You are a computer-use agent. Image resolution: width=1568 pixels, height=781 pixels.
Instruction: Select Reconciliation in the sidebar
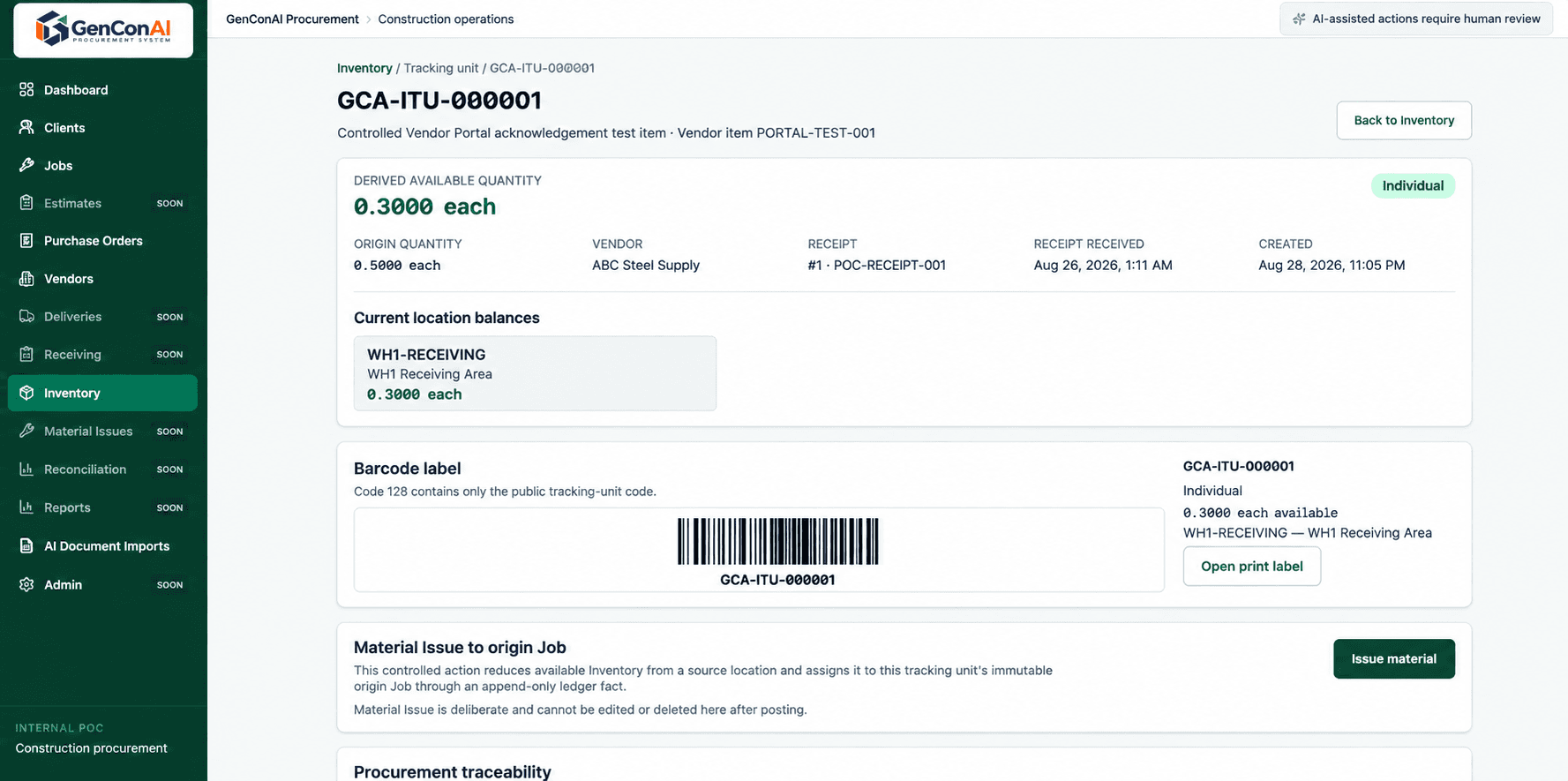102,469
